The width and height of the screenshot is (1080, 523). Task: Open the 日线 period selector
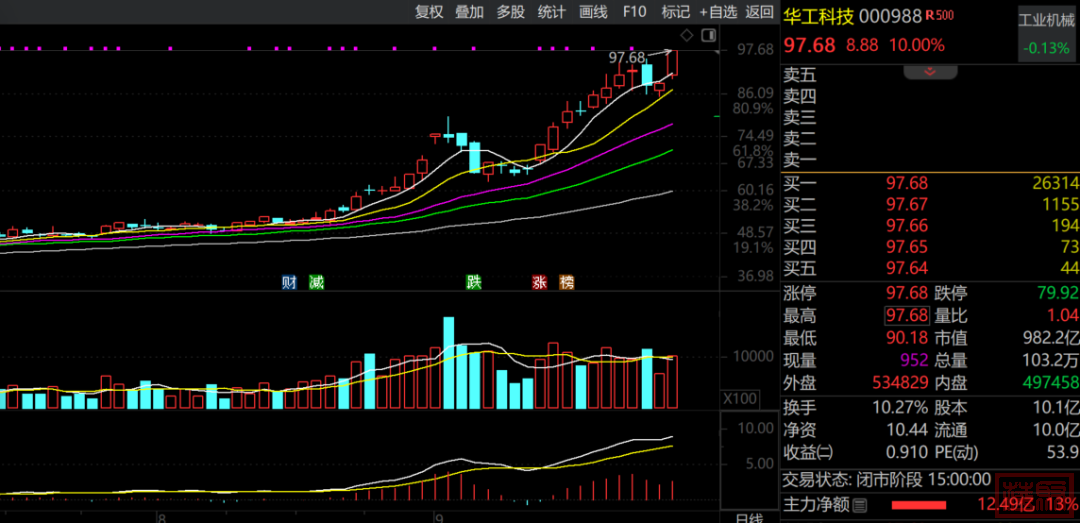click(749, 517)
